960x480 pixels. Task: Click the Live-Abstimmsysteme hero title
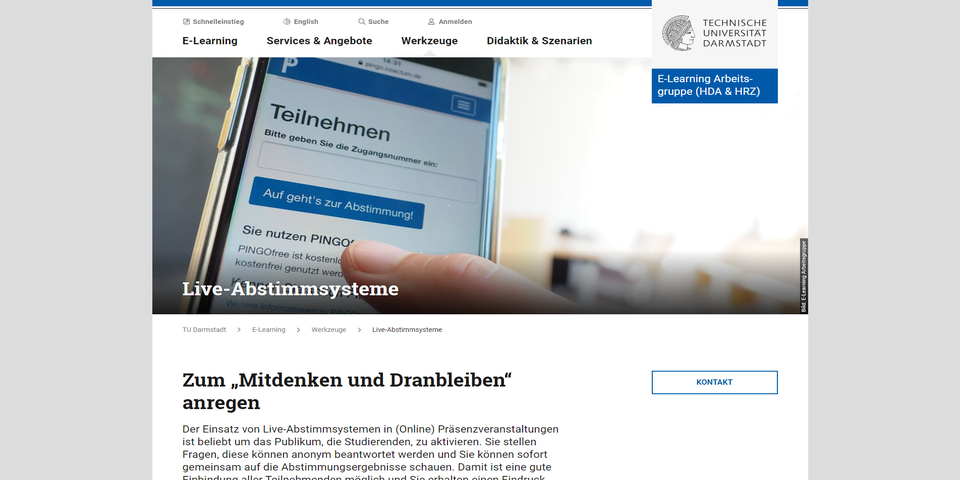pyautogui.click(x=290, y=288)
